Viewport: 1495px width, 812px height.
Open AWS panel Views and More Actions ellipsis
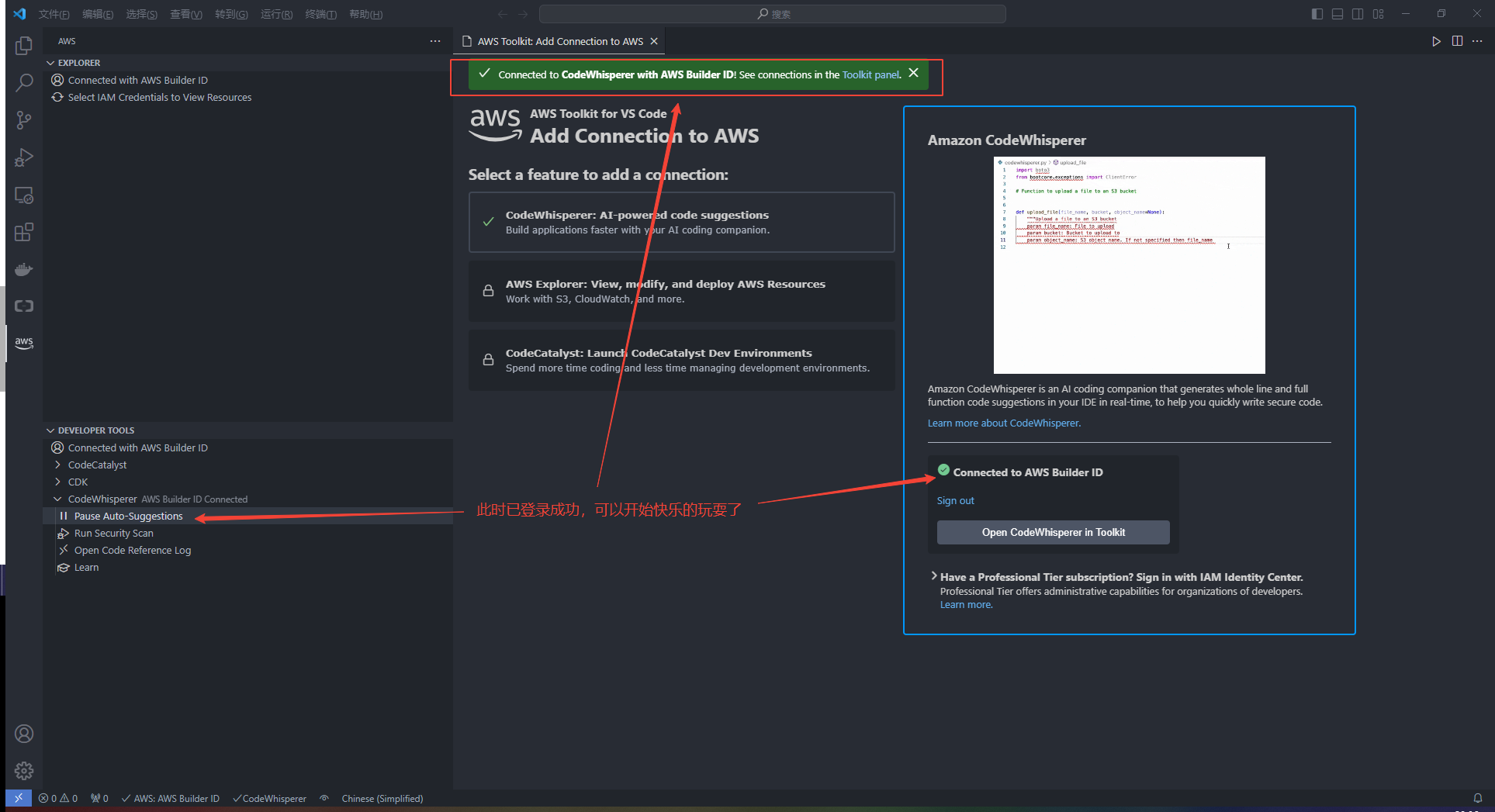click(435, 41)
